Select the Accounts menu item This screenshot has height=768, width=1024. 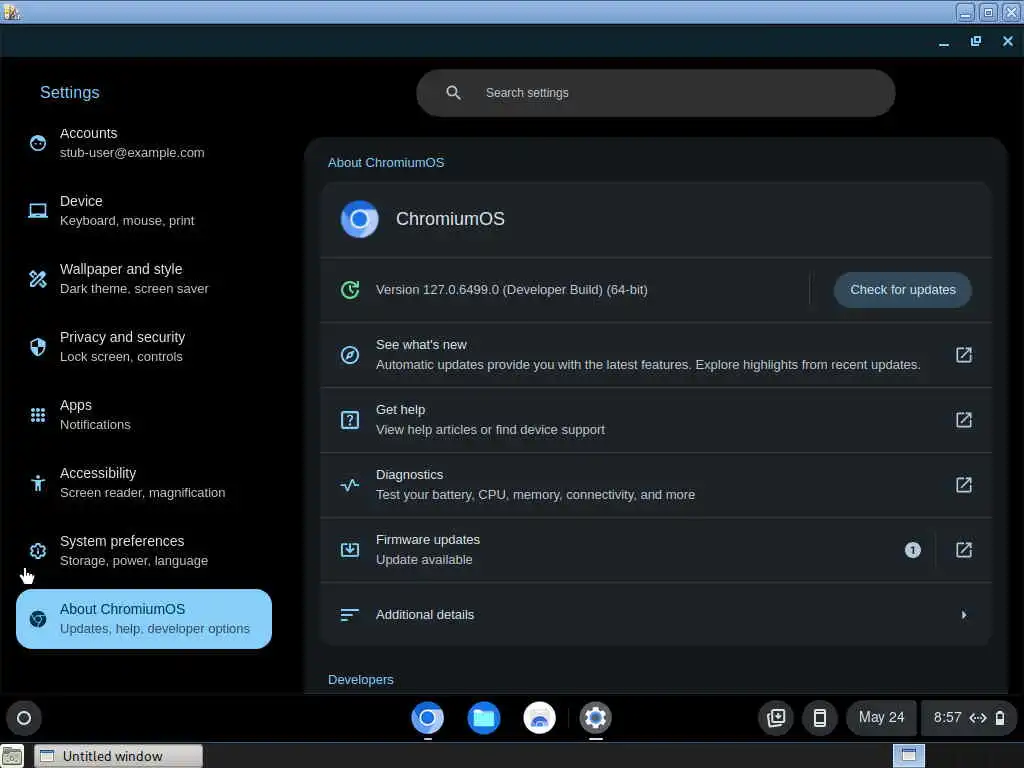(x=144, y=143)
